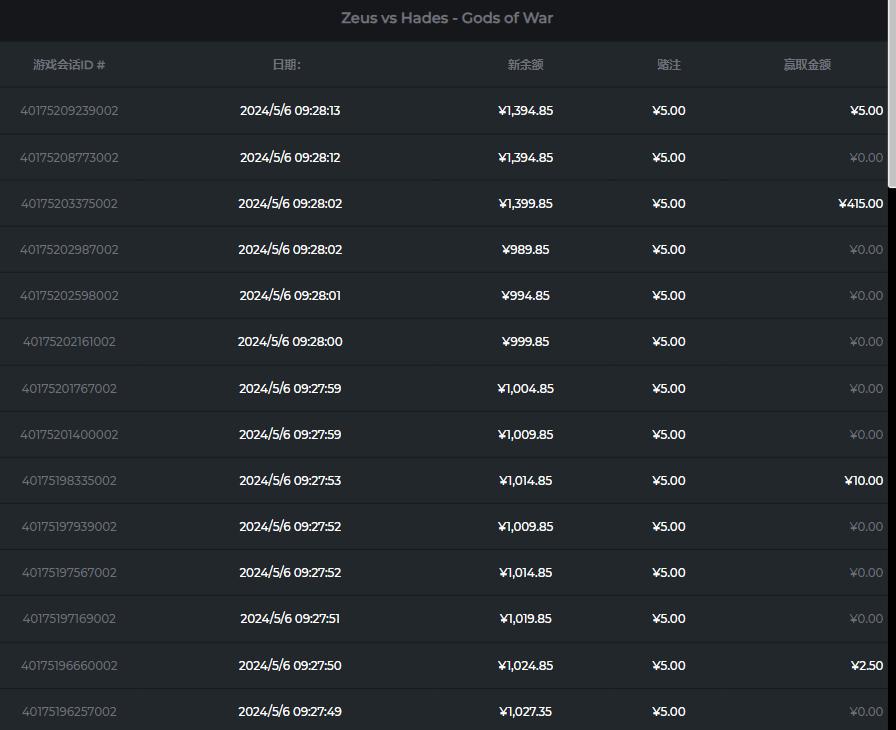896x730 pixels.
Task: Select session ID 40175197567002
Action: click(x=69, y=573)
